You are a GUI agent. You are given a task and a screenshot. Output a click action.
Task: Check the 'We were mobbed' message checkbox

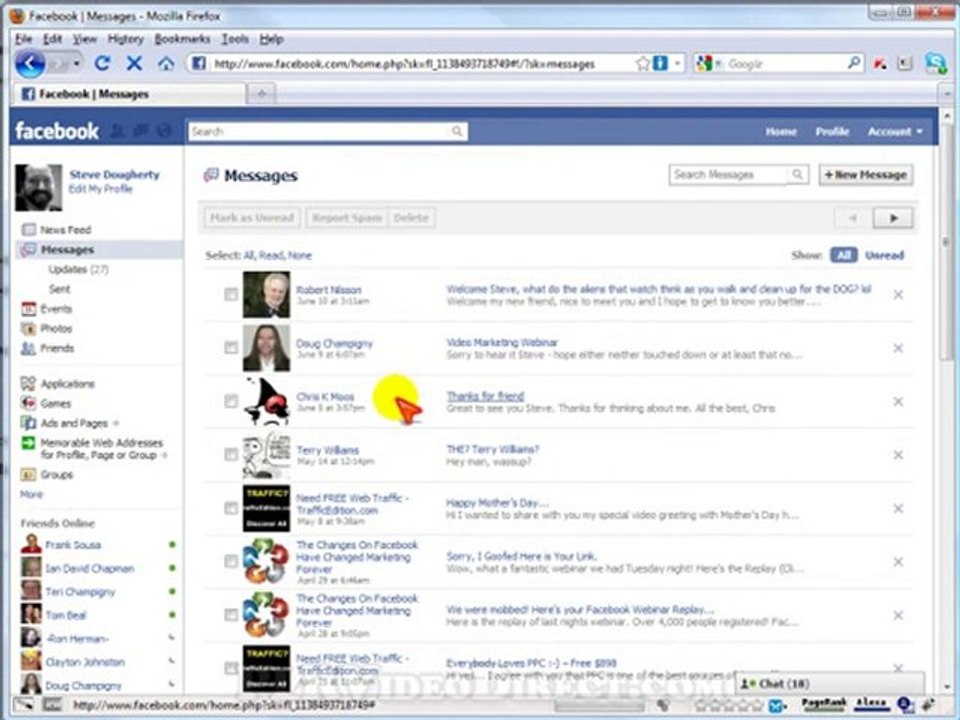click(231, 614)
